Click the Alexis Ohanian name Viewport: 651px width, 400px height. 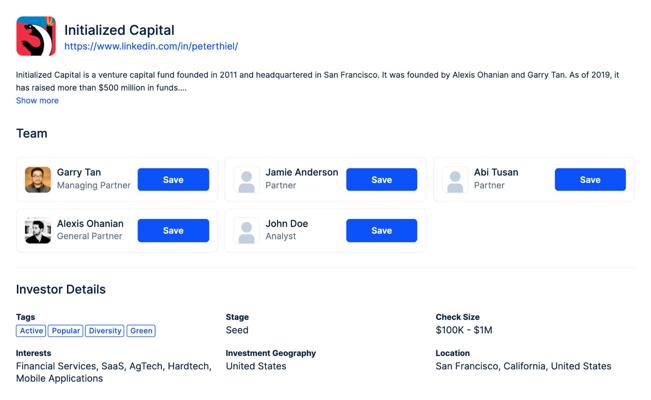tap(90, 223)
